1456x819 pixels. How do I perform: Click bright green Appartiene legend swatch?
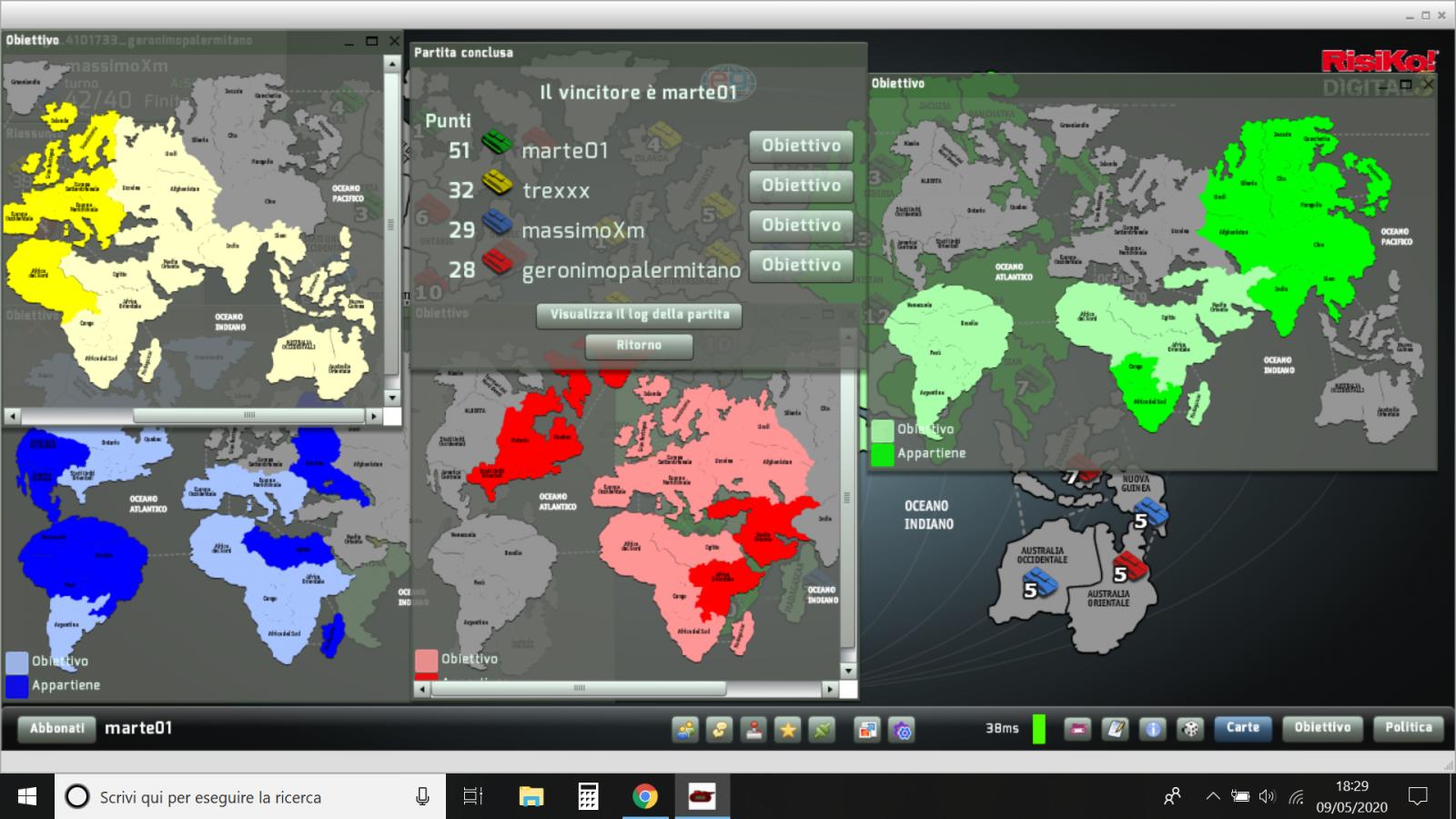click(x=882, y=454)
